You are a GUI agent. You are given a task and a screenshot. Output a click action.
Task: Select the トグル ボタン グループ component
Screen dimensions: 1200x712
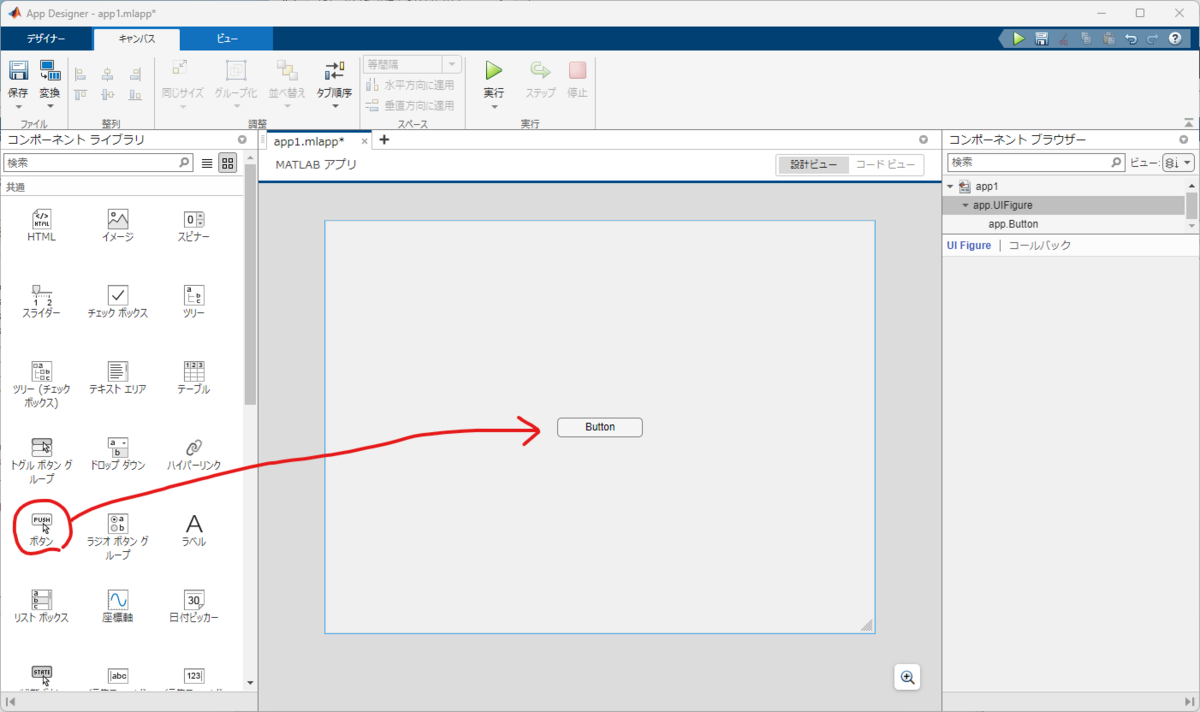point(42,461)
